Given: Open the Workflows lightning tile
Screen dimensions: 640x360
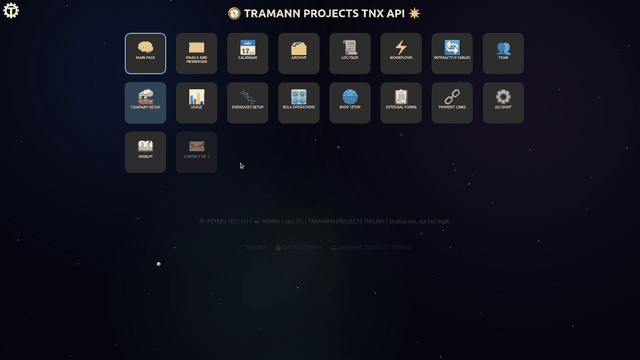Looking at the screenshot, I should tap(401, 53).
